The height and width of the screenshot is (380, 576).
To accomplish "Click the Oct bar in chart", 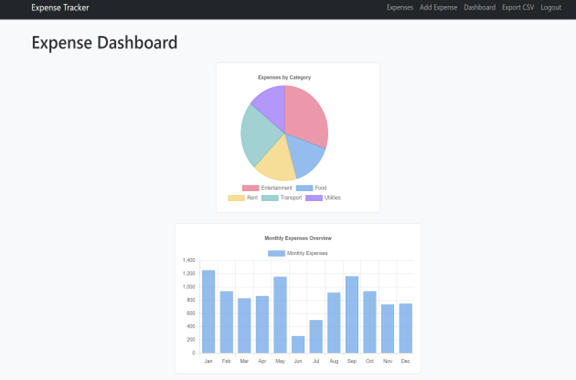I will 370,322.
